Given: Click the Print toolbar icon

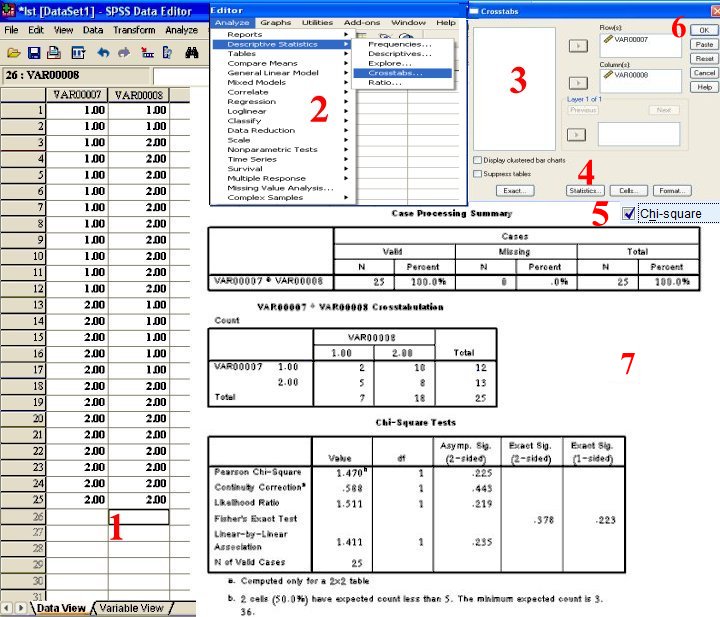Looking at the screenshot, I should [54, 53].
